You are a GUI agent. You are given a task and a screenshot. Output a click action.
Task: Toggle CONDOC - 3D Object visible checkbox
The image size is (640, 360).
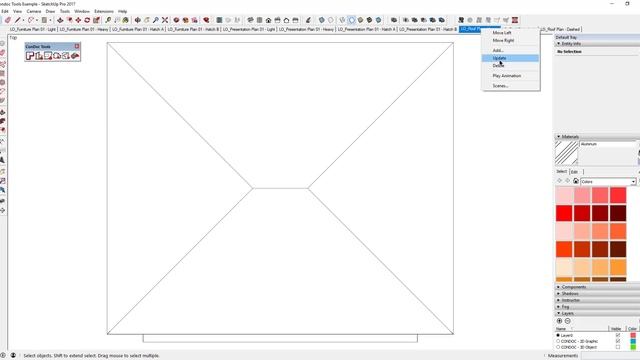pos(618,347)
